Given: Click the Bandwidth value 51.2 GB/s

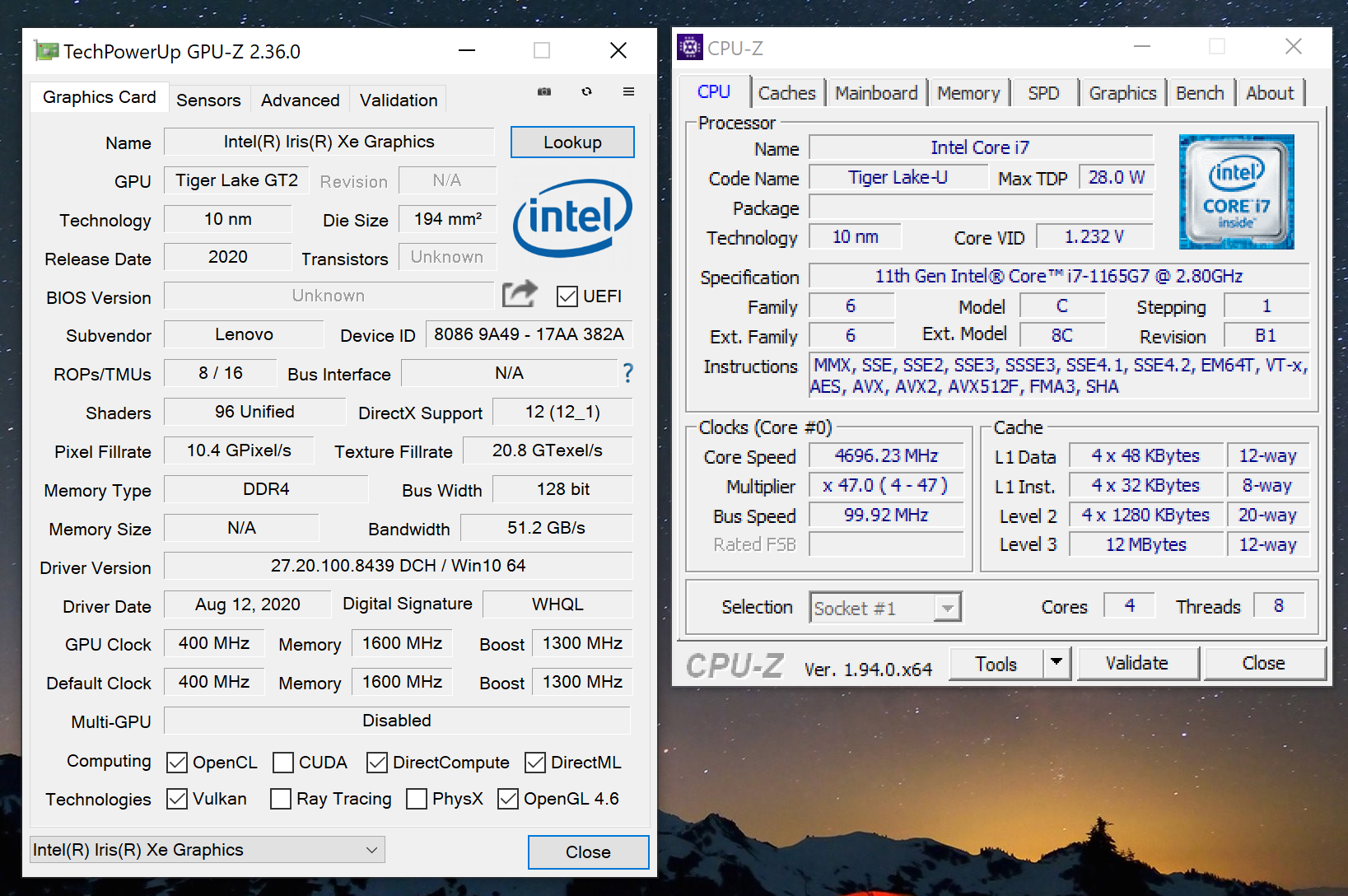Looking at the screenshot, I should pyautogui.click(x=546, y=528).
